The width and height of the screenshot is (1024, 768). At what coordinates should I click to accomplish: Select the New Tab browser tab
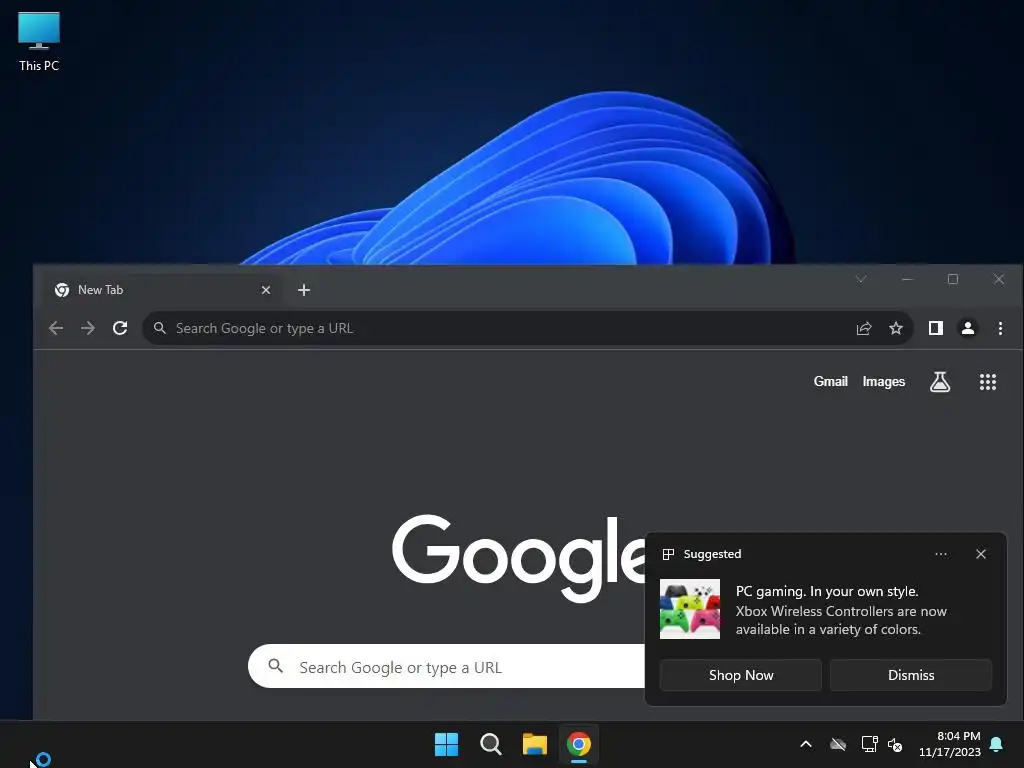point(165,290)
